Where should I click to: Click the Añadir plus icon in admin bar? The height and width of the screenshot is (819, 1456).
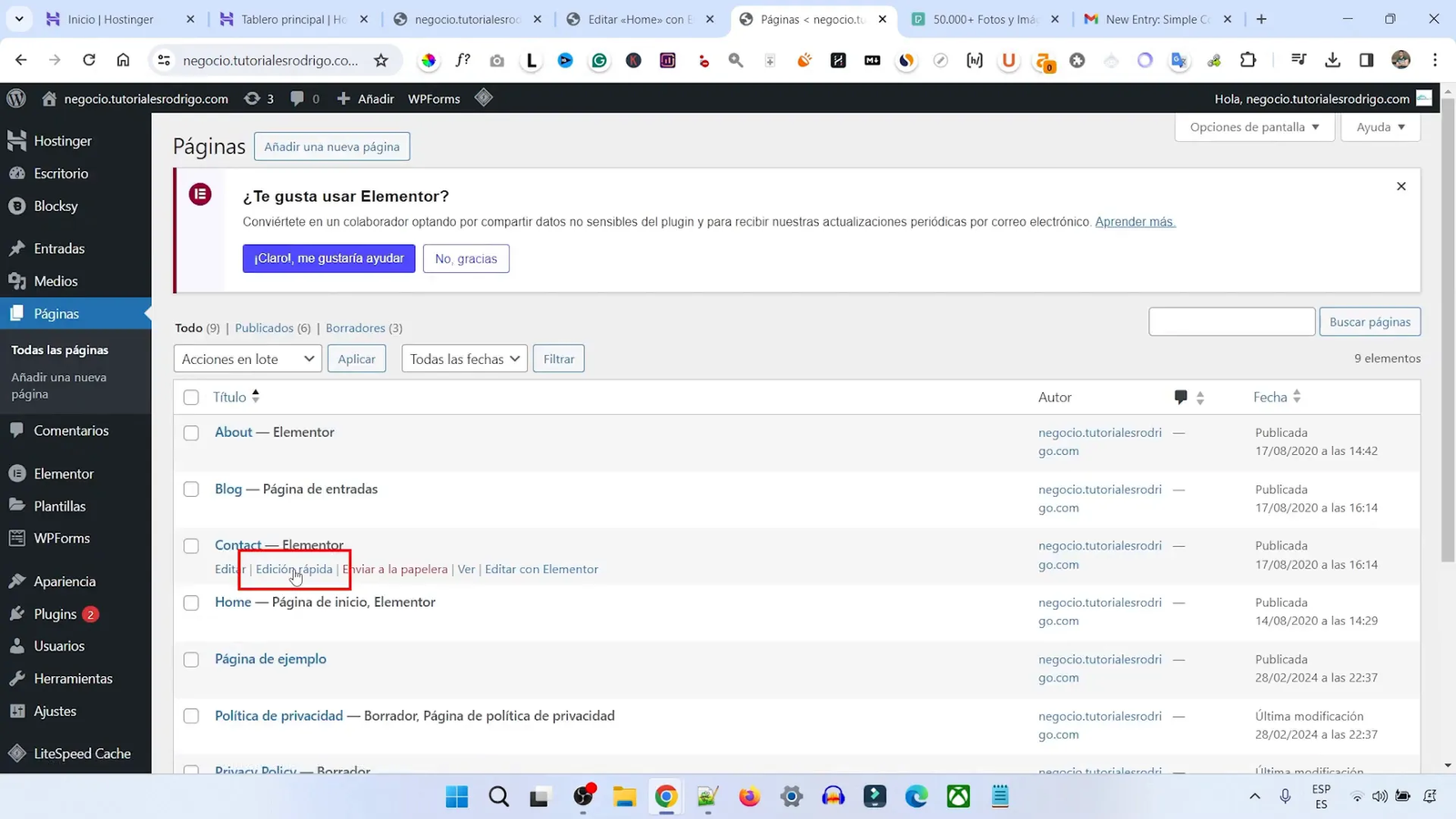point(343,98)
